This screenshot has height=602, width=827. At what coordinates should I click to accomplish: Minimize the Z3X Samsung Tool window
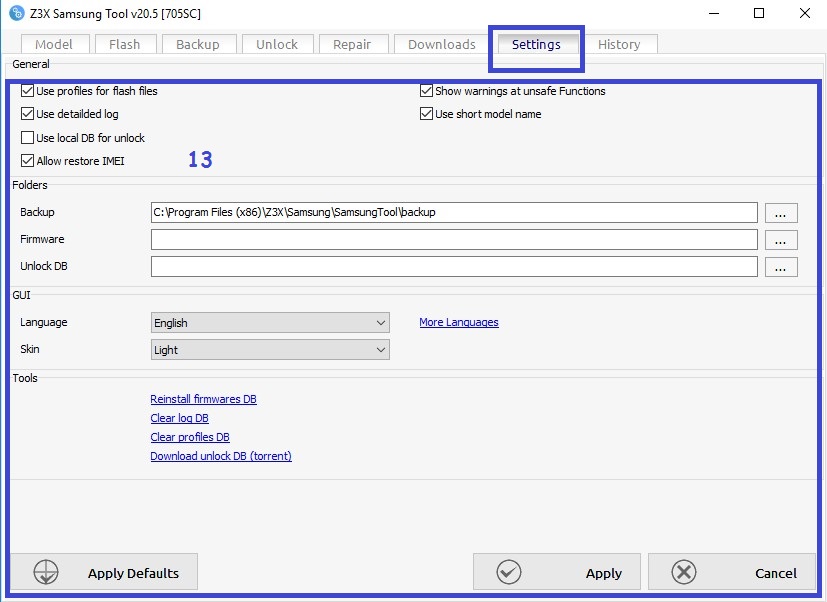coord(714,13)
